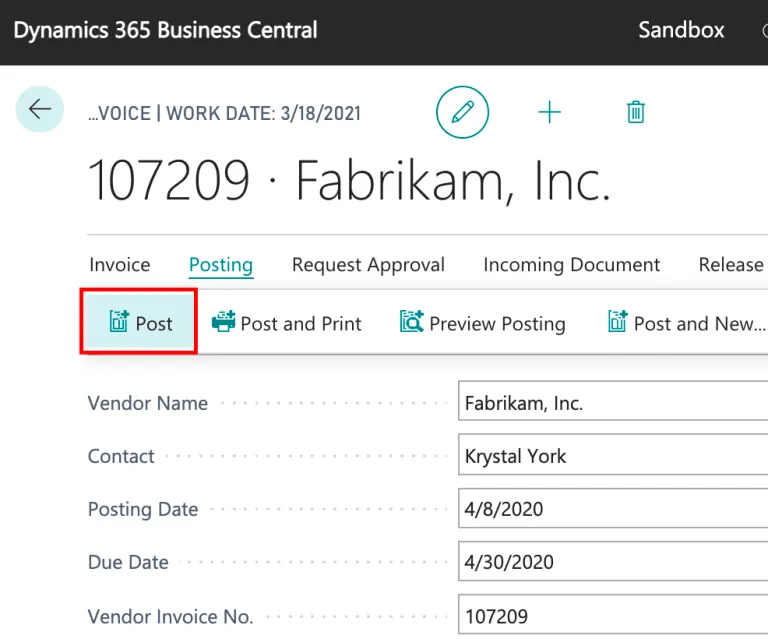This screenshot has height=639, width=768.
Task: Click the Vendor Name label
Action: [148, 403]
